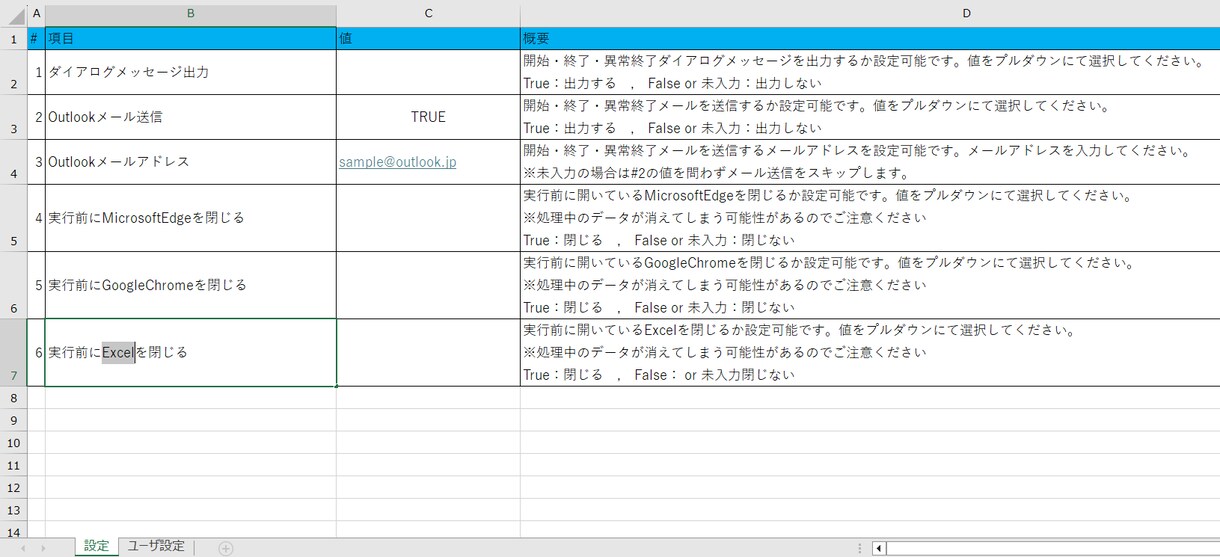The image size is (1220, 557).
Task: Switch to the 設定 sheet tab
Action: [96, 546]
